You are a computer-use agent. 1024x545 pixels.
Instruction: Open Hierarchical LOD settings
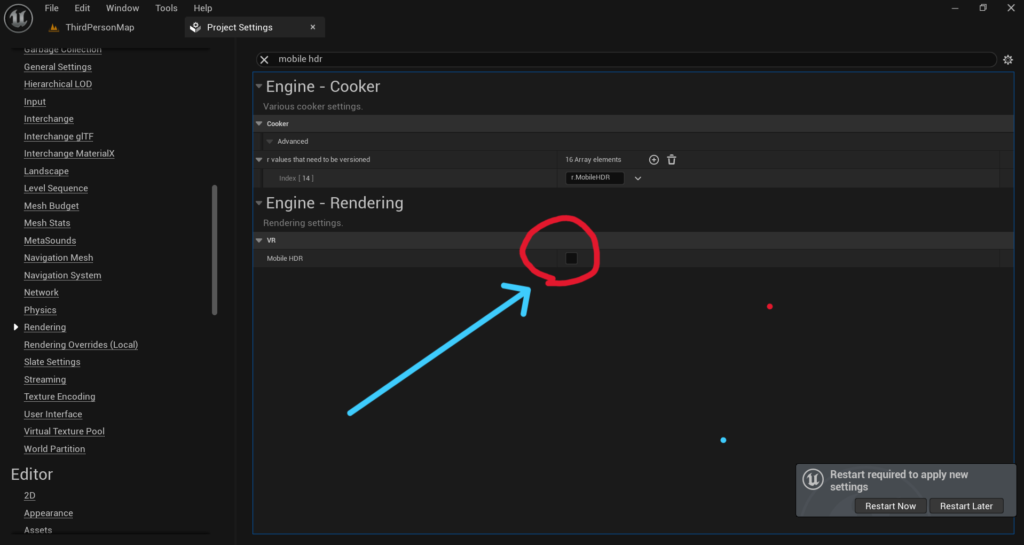(x=58, y=84)
